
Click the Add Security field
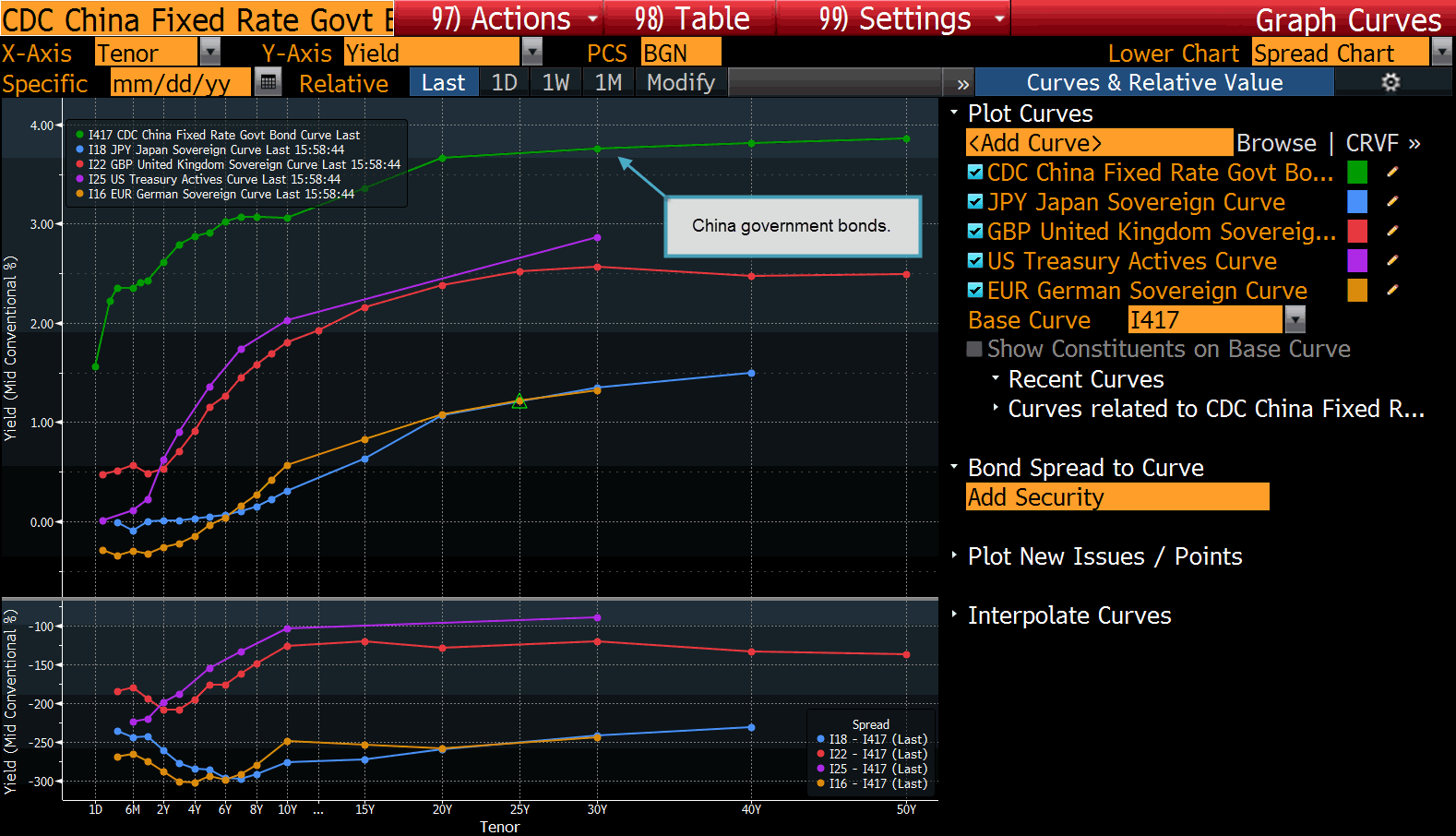coord(1117,496)
